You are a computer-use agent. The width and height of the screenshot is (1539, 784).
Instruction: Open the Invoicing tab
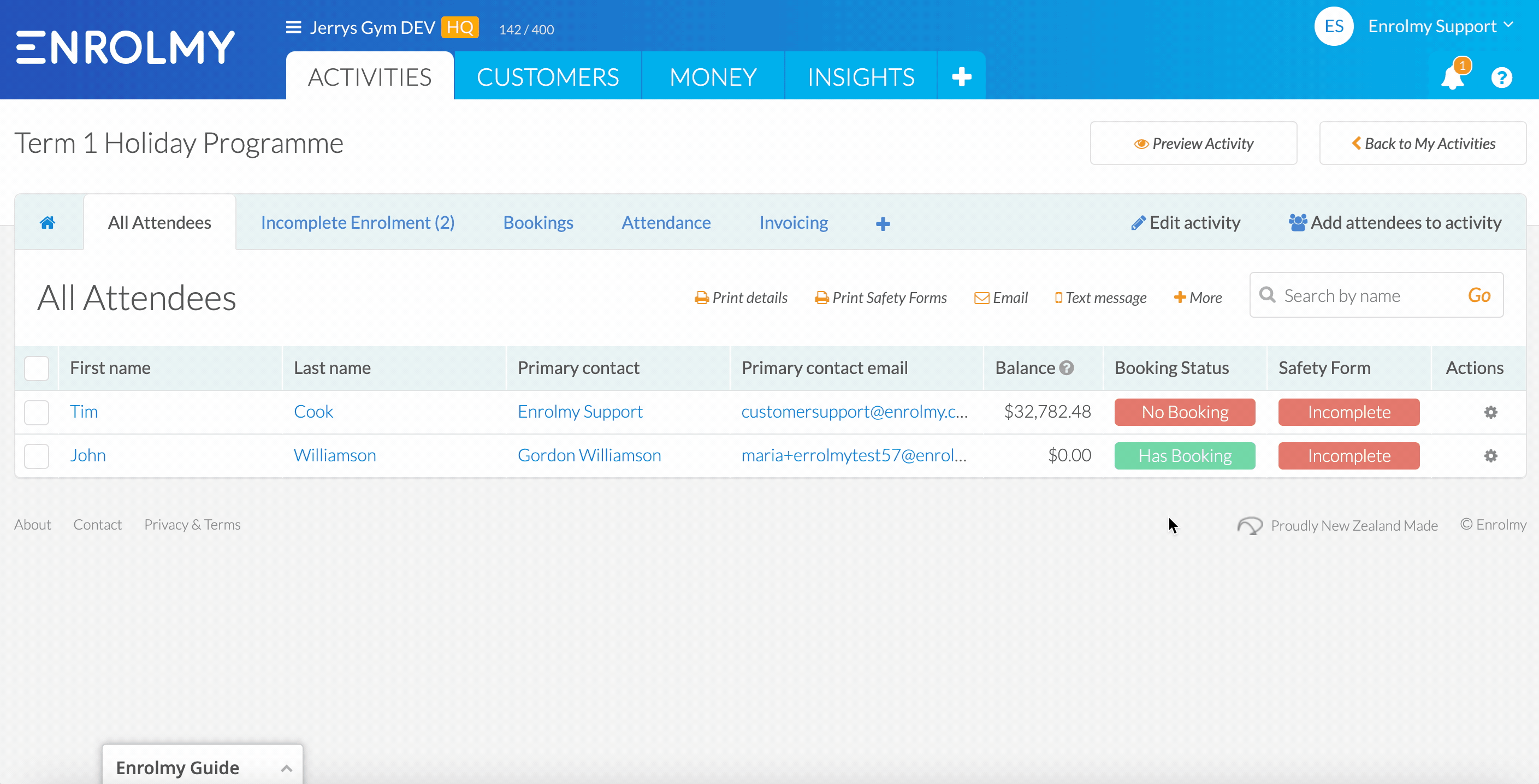click(x=794, y=223)
